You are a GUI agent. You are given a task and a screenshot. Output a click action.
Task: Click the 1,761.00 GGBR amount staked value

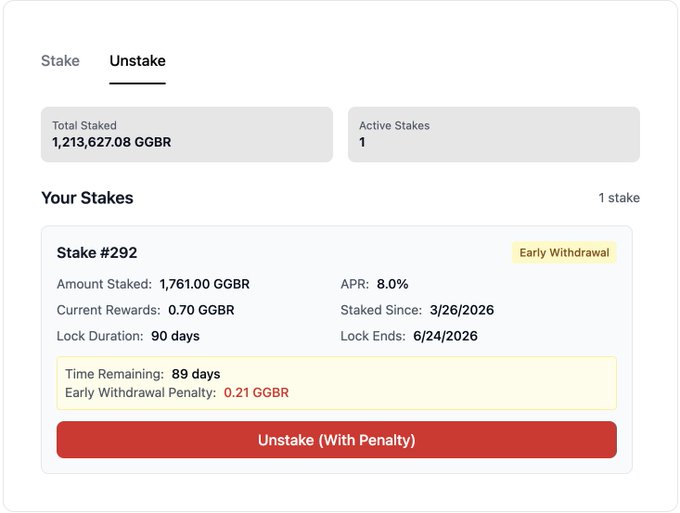[204, 284]
